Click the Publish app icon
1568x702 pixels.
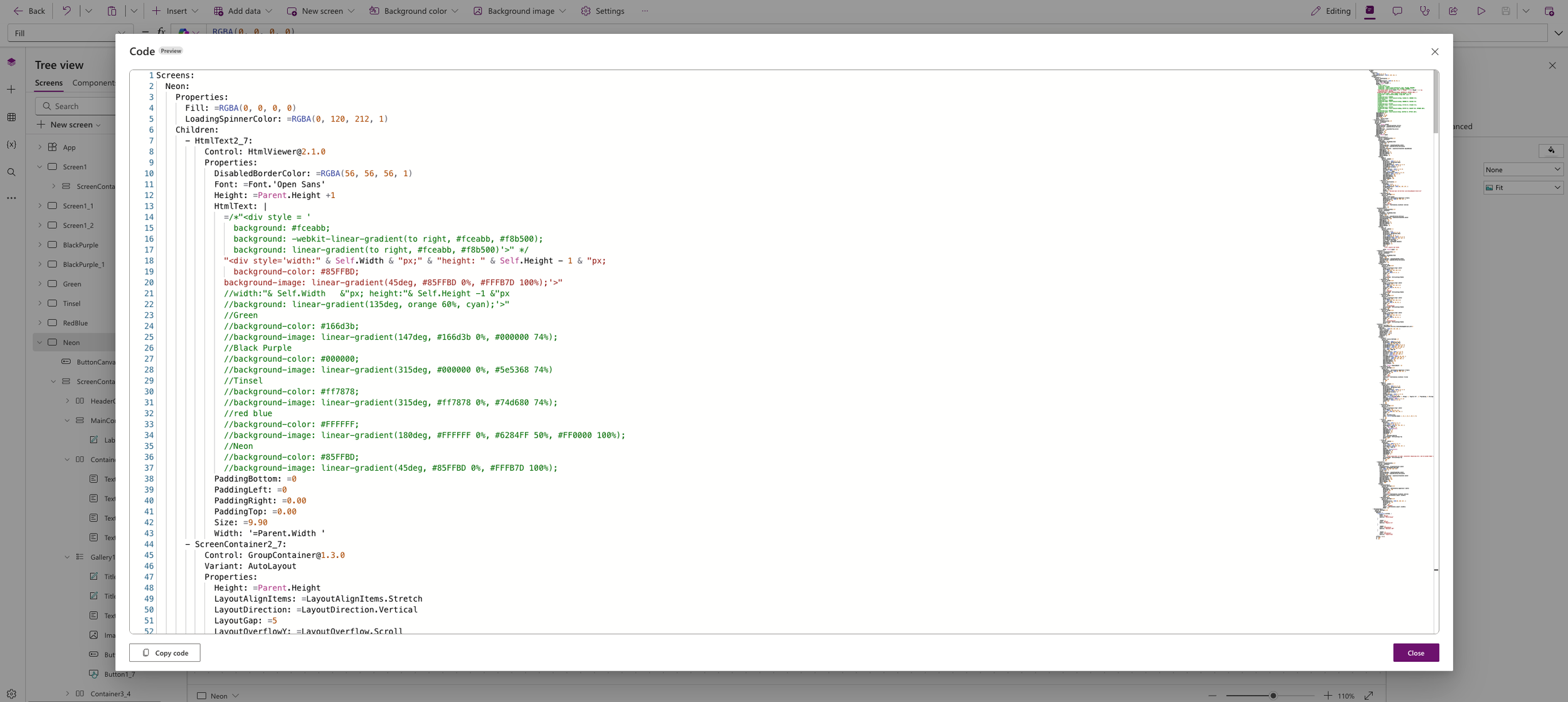1549,11
